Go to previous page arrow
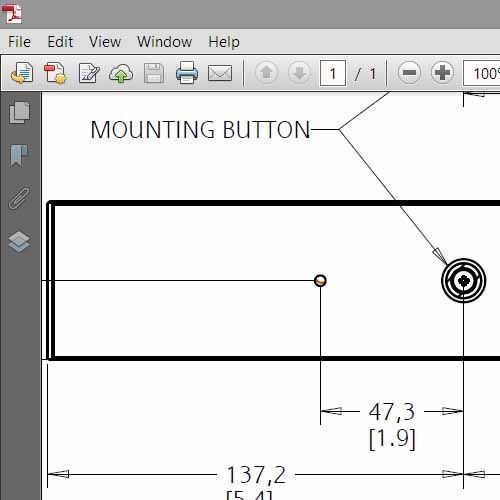The width and height of the screenshot is (500, 500). click(x=266, y=72)
